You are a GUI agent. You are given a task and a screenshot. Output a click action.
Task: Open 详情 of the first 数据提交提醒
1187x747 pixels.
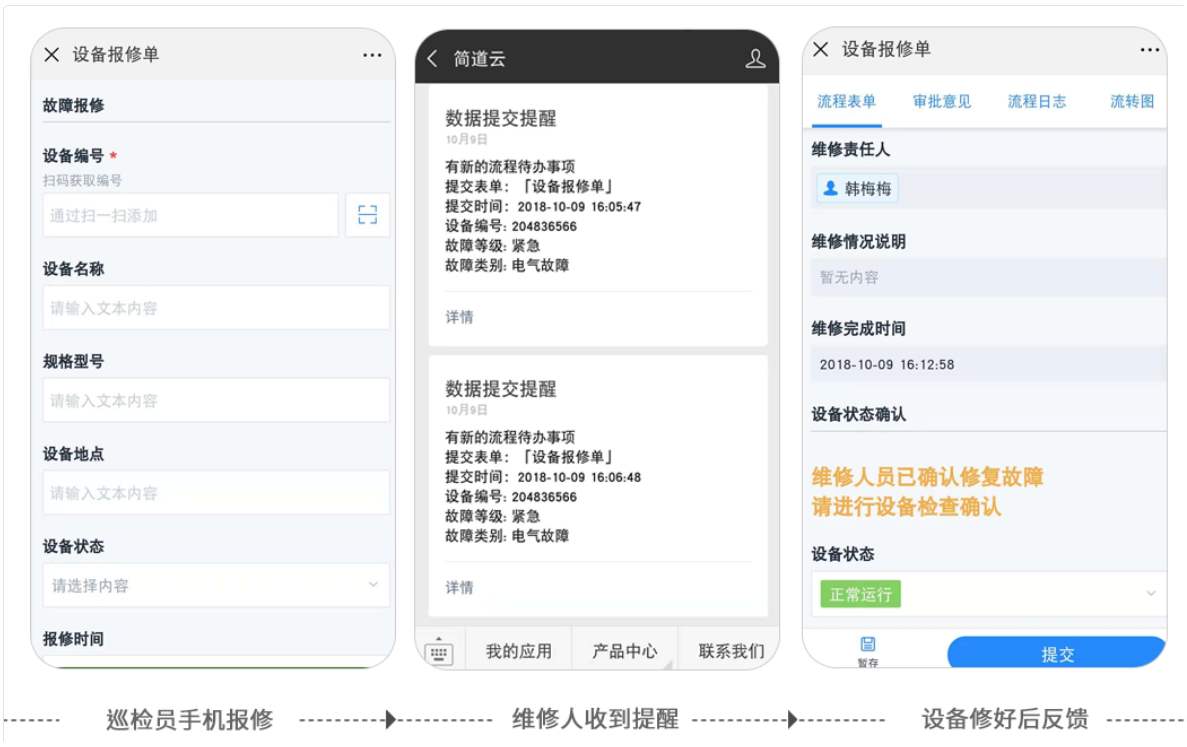click(x=458, y=317)
